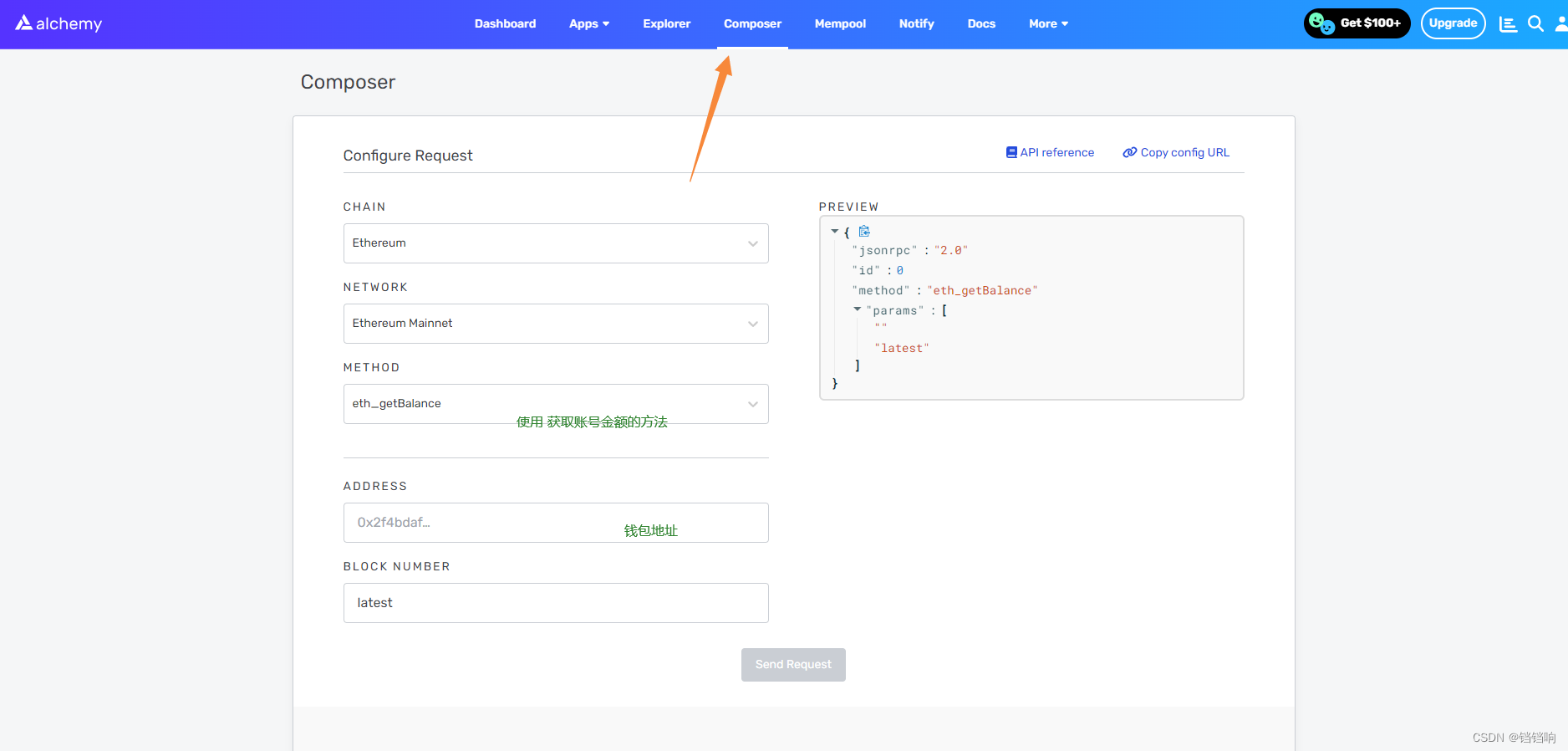Click the "jsonrpc" key in preview
The image size is (1568, 751).
[x=884, y=250]
